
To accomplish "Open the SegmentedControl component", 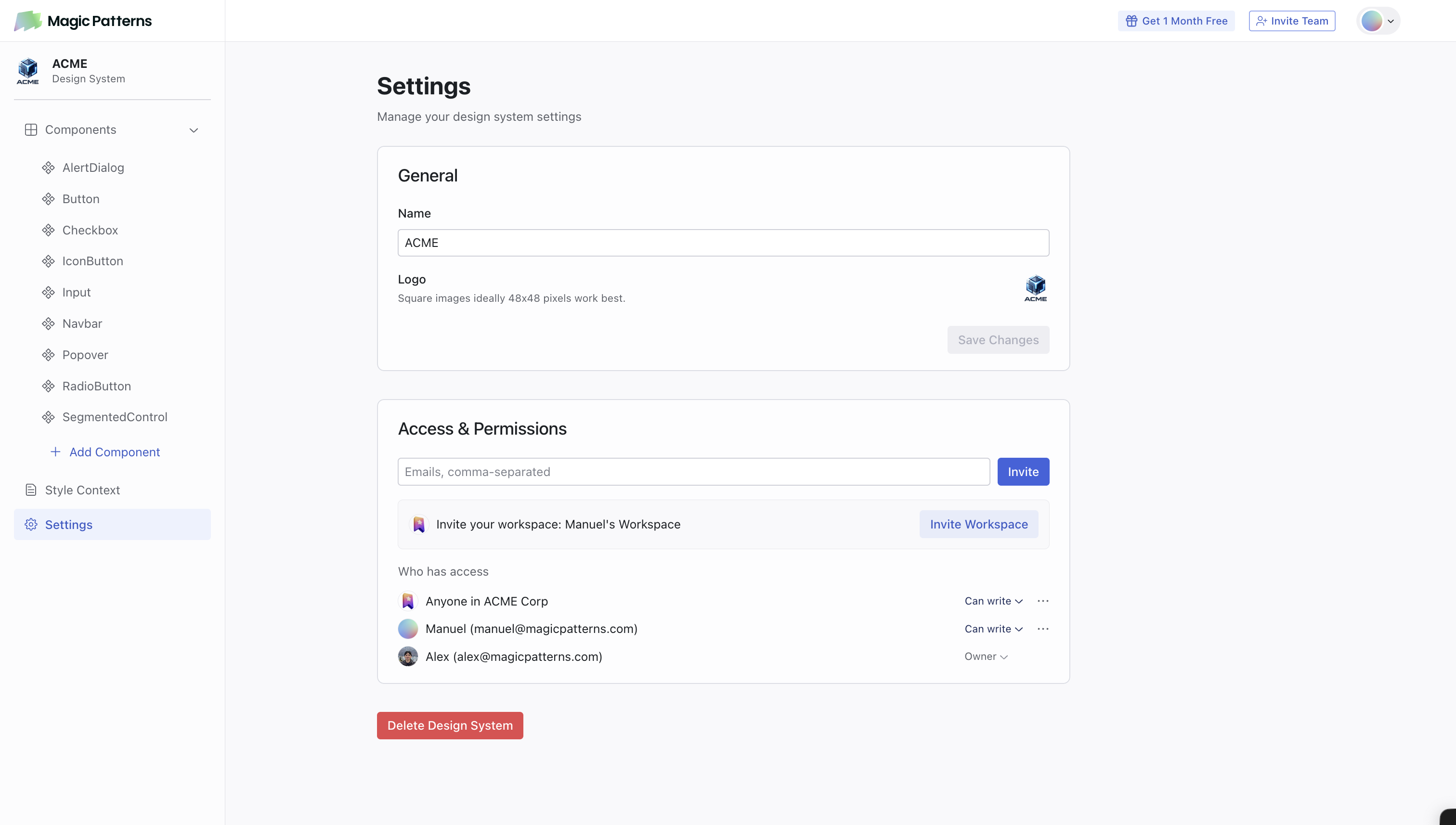I will (115, 417).
